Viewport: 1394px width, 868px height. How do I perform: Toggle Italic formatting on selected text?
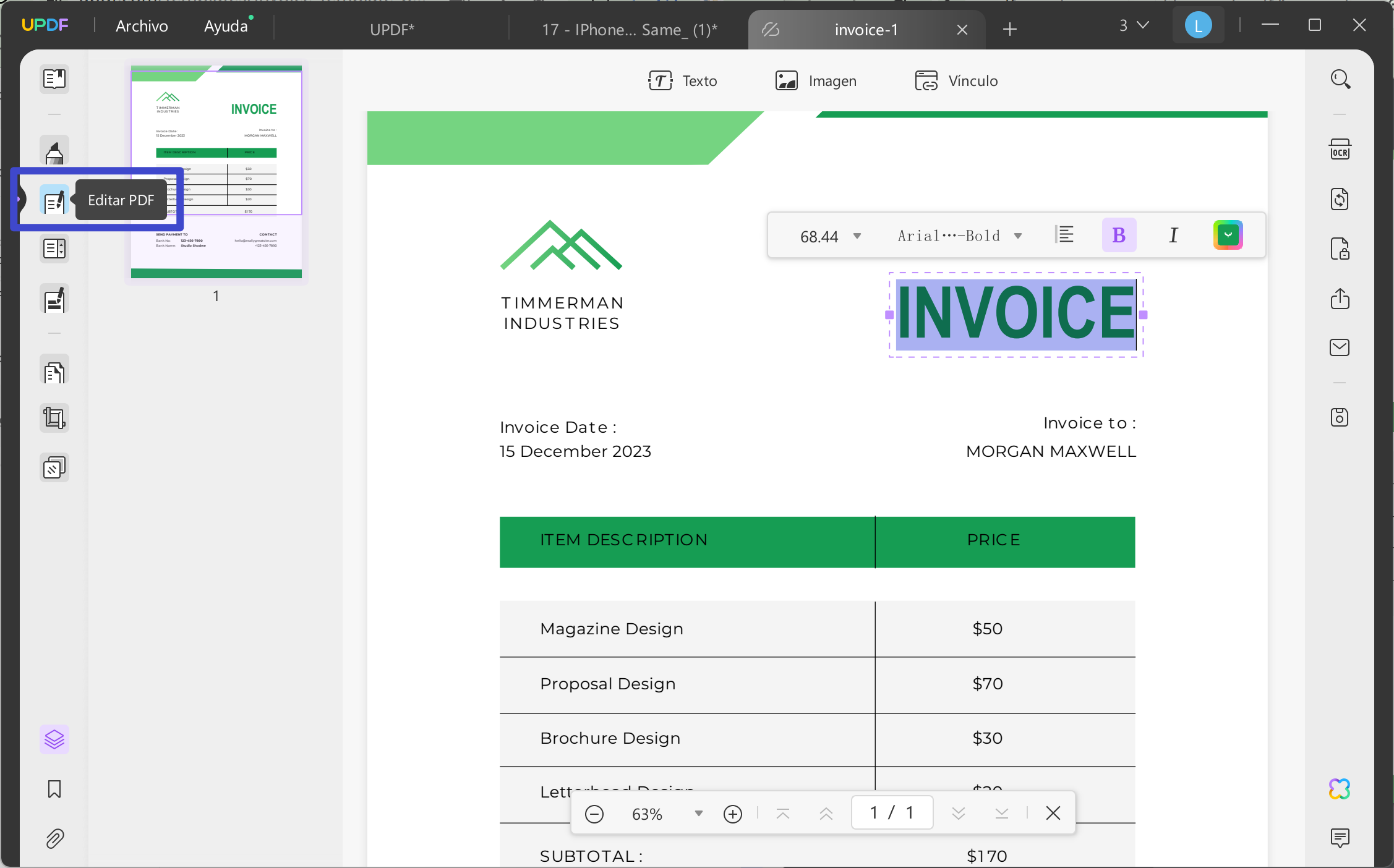(x=1173, y=235)
